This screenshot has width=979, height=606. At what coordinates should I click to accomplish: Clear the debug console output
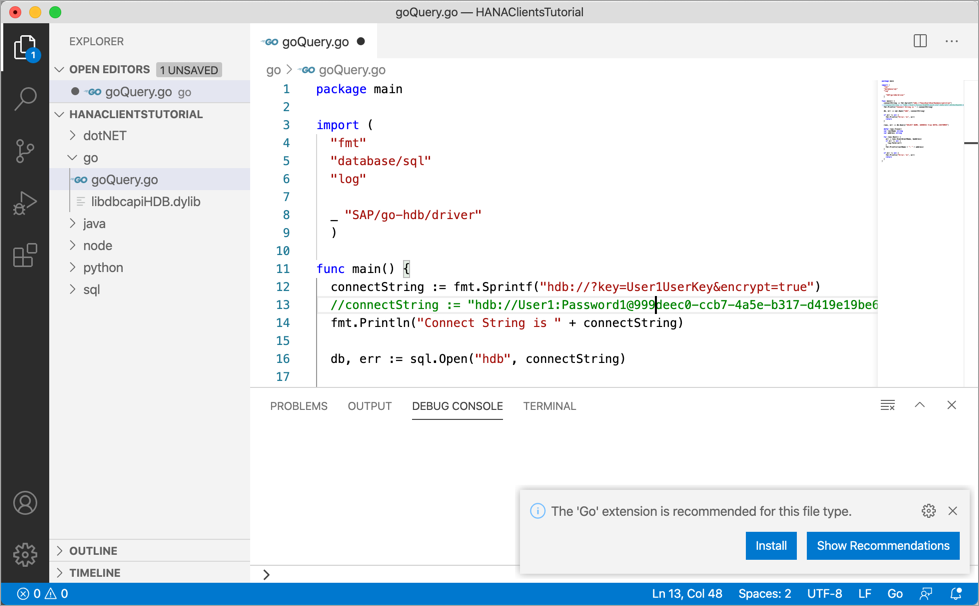pyautogui.click(x=887, y=406)
